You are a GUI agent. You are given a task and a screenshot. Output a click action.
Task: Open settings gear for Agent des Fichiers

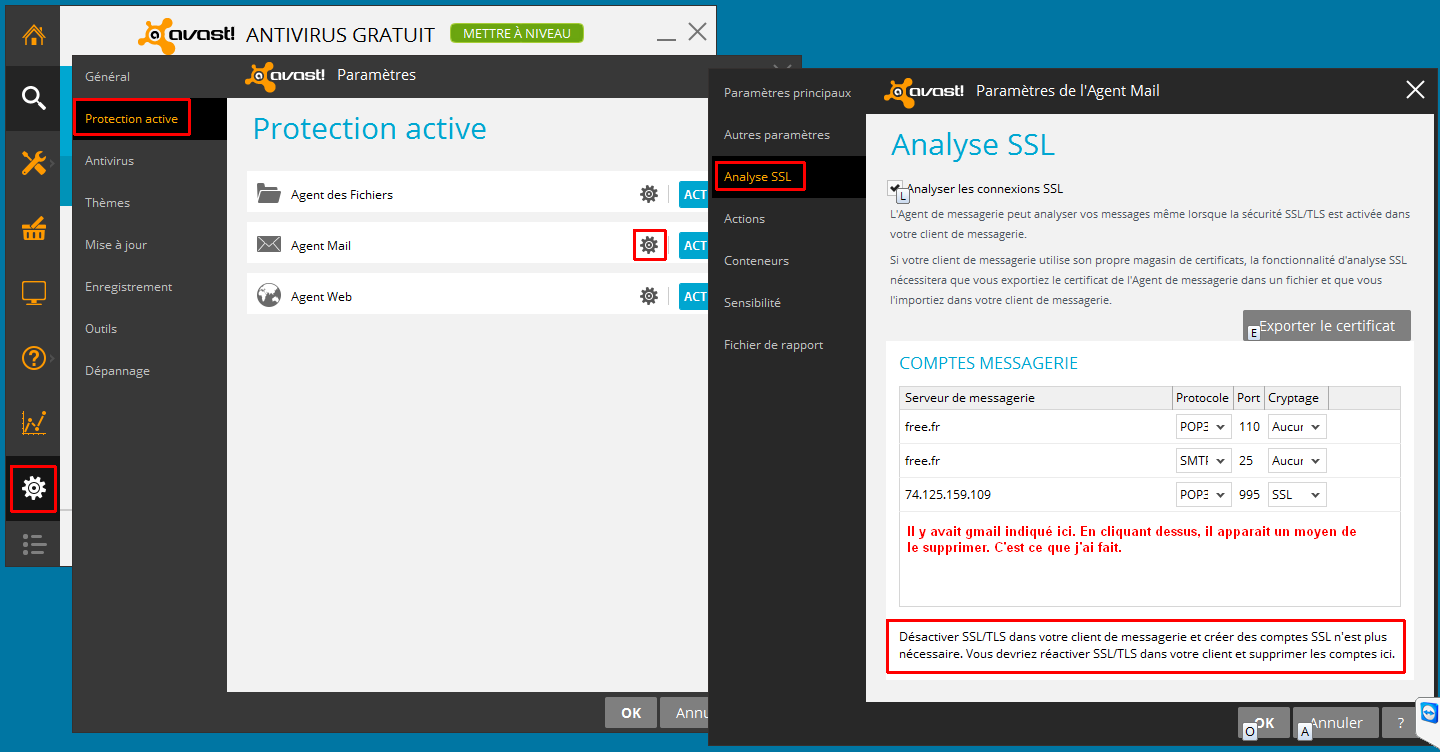[649, 194]
